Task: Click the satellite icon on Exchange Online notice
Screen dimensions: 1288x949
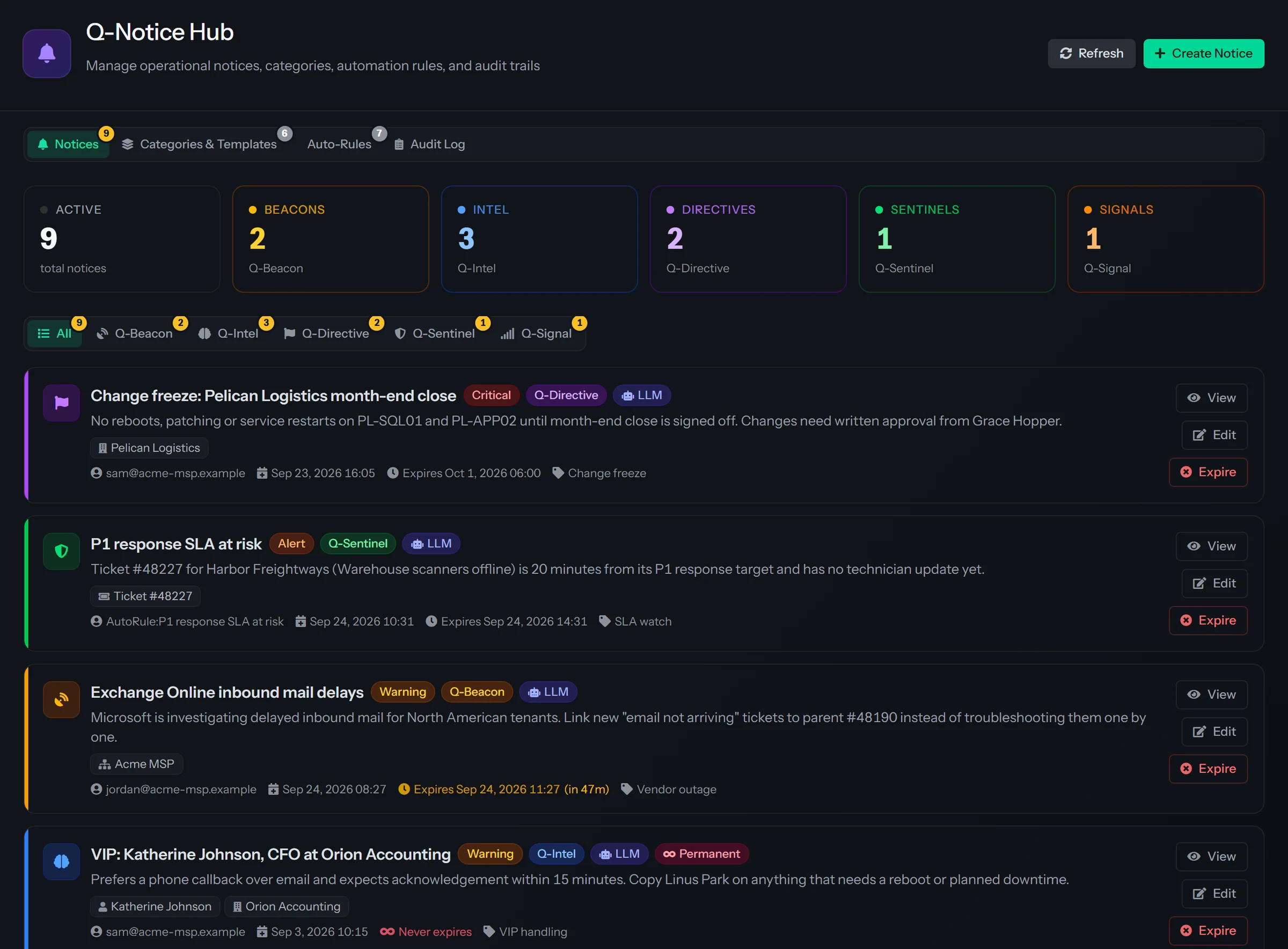Action: (61, 699)
